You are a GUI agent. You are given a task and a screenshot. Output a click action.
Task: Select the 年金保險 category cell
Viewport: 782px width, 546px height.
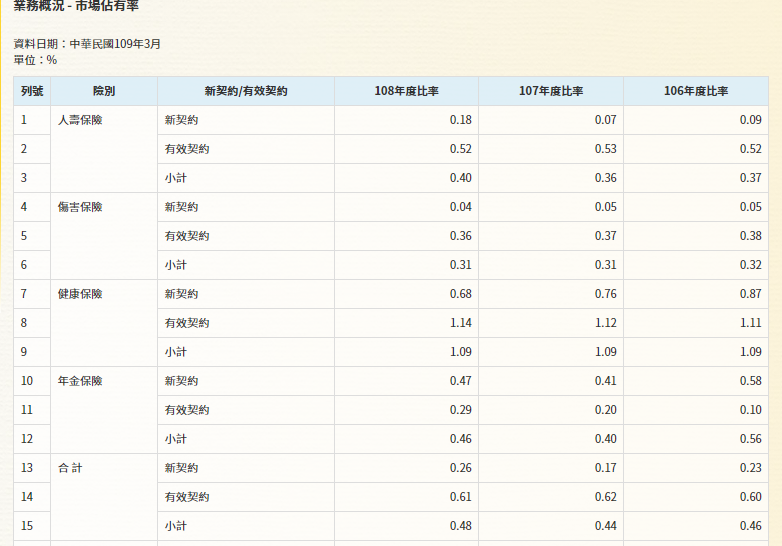pyautogui.click(x=104, y=410)
